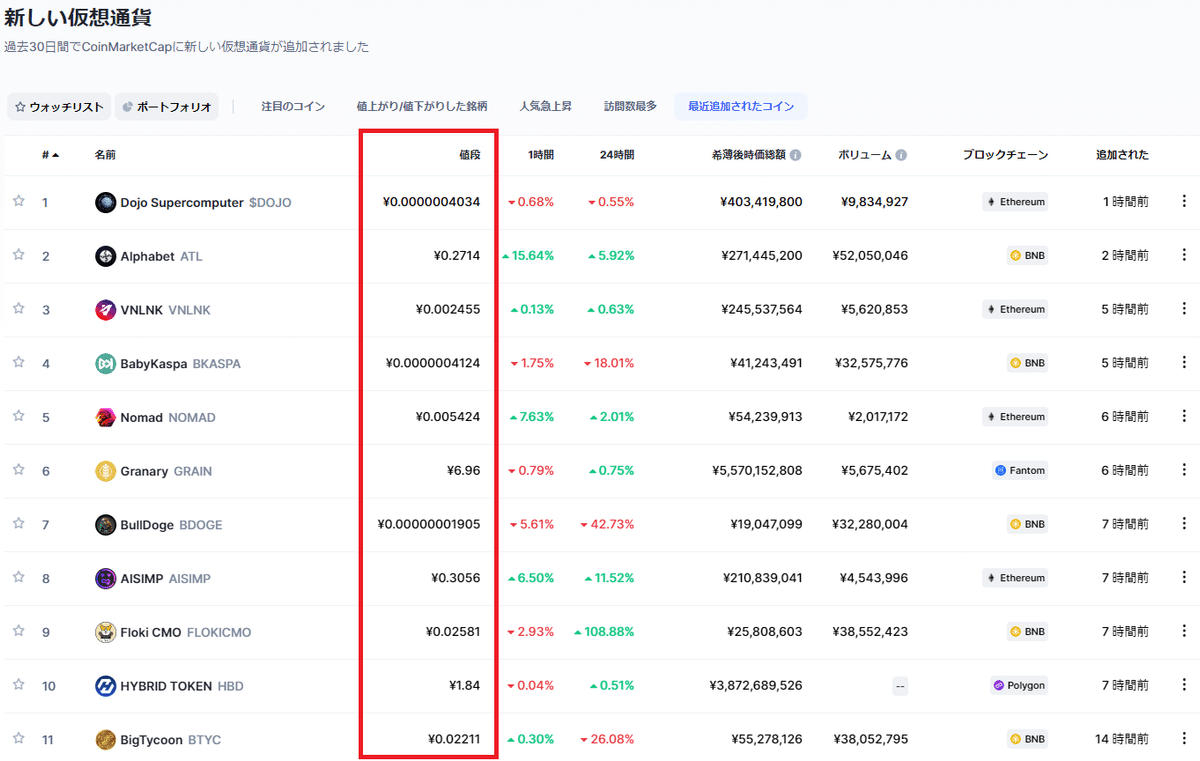The image size is (1200, 761).
Task: Star the BullDoge row
Action: click(x=18, y=524)
